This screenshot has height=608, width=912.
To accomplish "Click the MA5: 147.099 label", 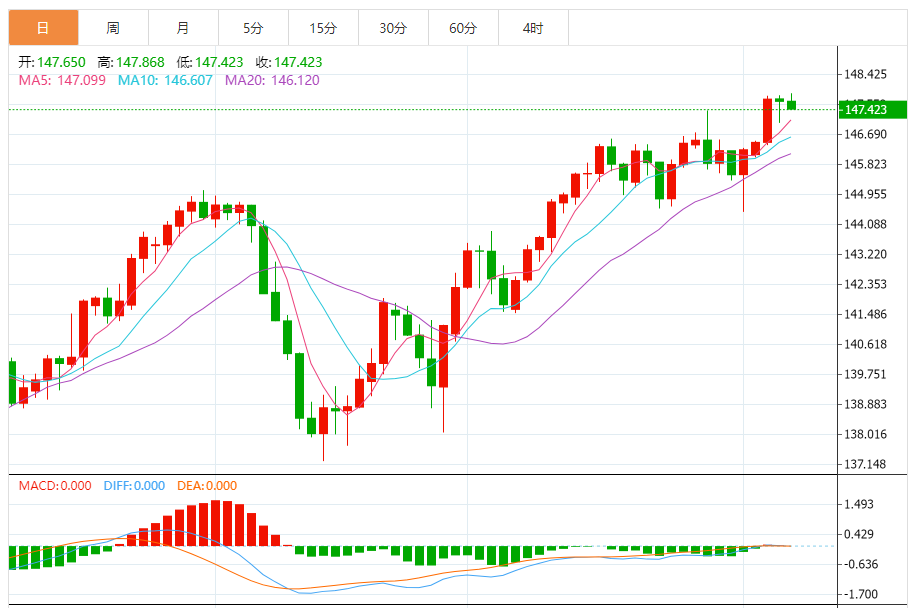I will click(62, 80).
